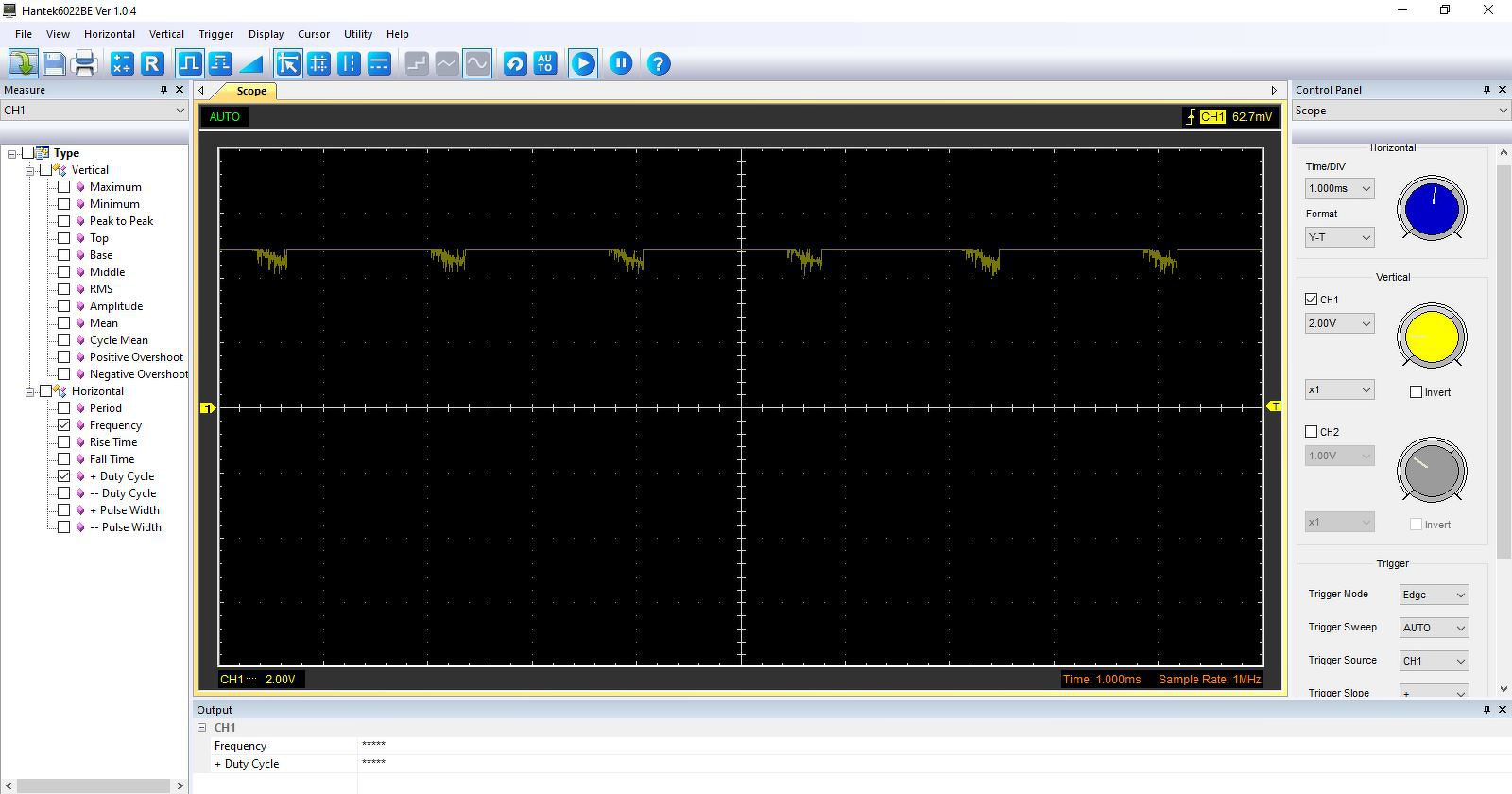Close the Output panel
The image size is (1512, 794).
1503,709
